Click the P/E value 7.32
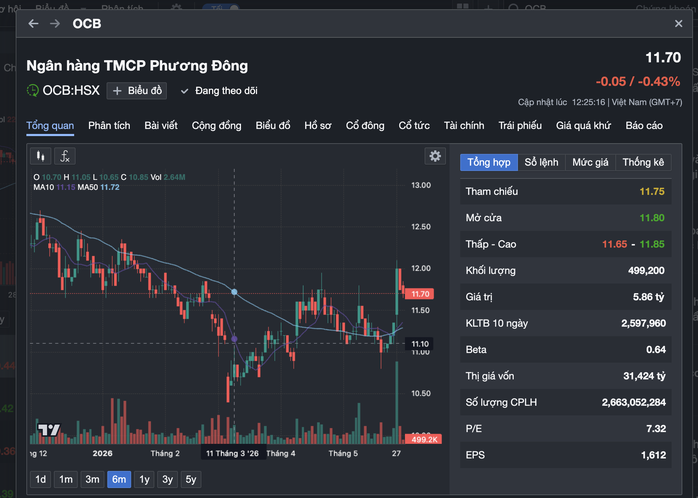The height and width of the screenshot is (498, 698). coord(656,429)
